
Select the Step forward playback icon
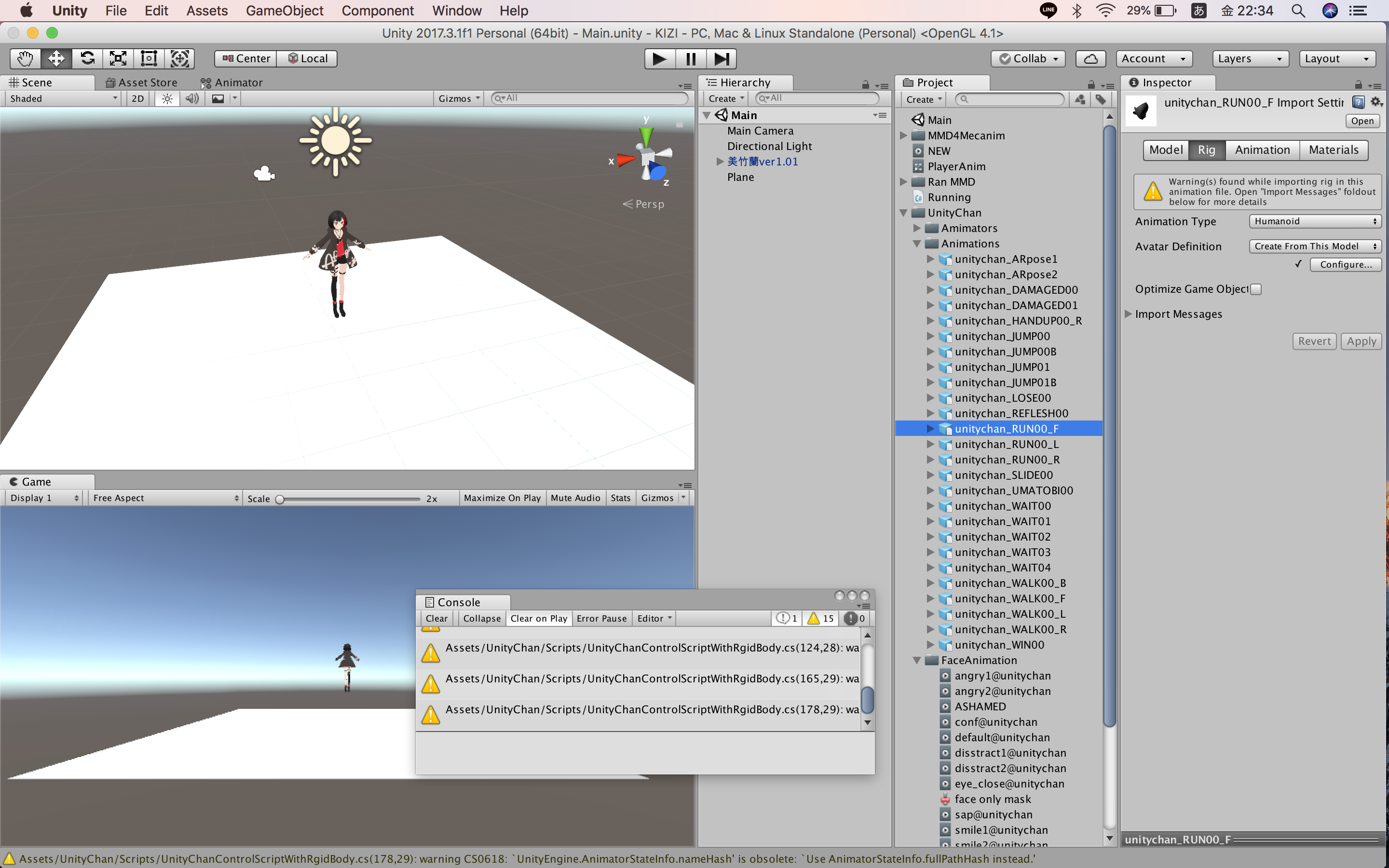722,58
